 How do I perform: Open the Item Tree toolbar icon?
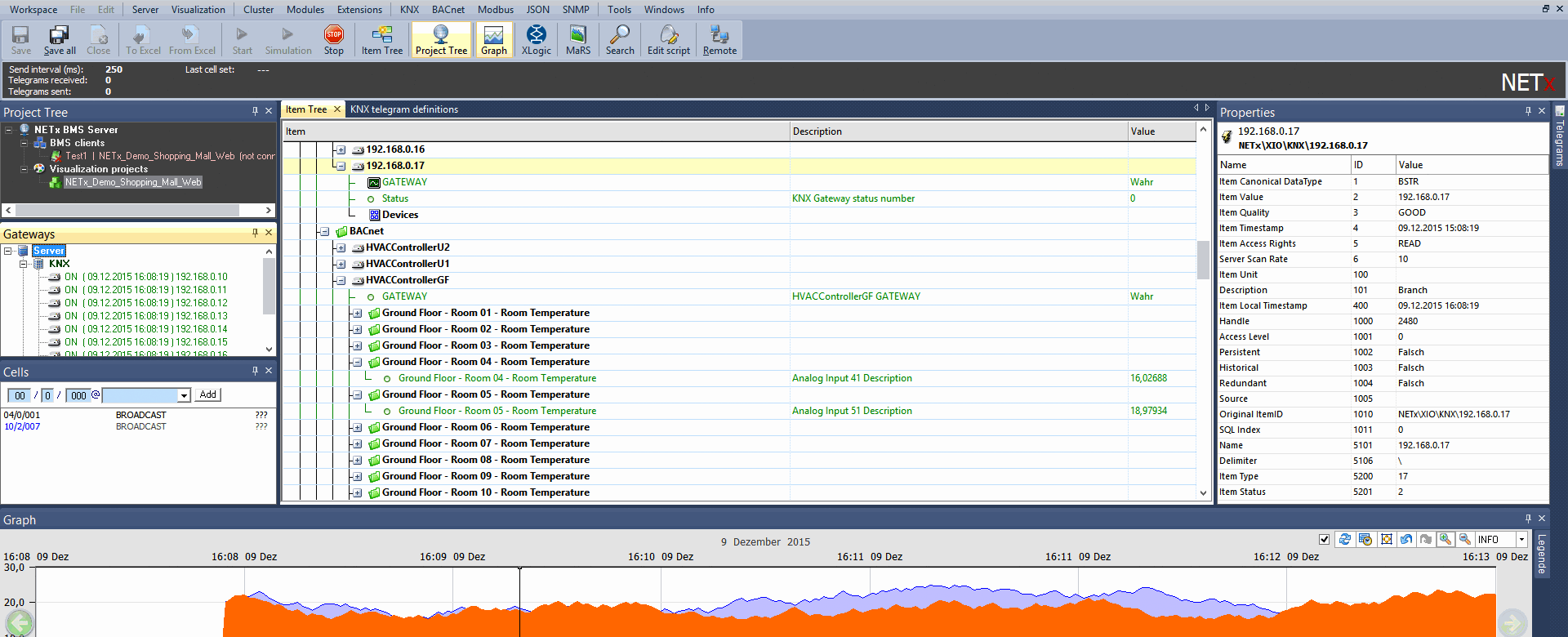[382, 39]
